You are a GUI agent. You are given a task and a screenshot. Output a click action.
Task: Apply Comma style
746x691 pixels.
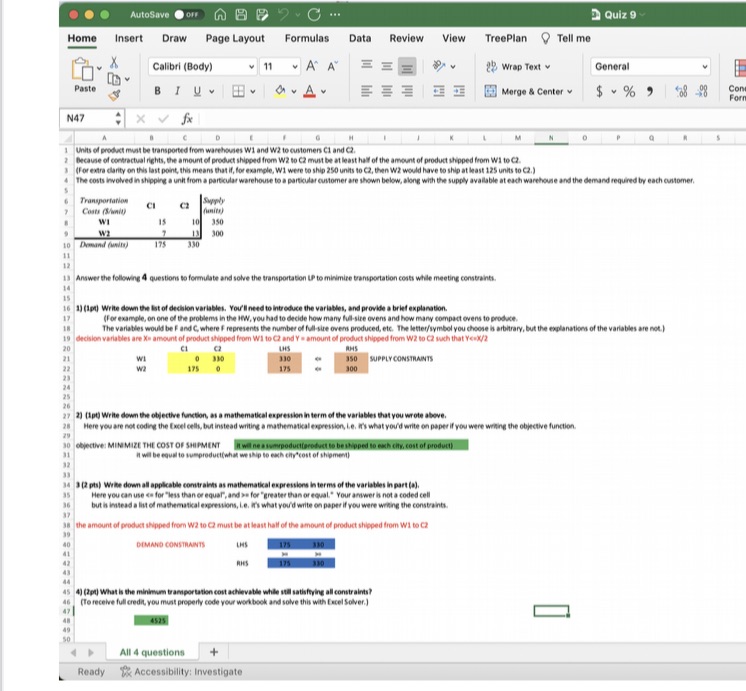tap(650, 91)
